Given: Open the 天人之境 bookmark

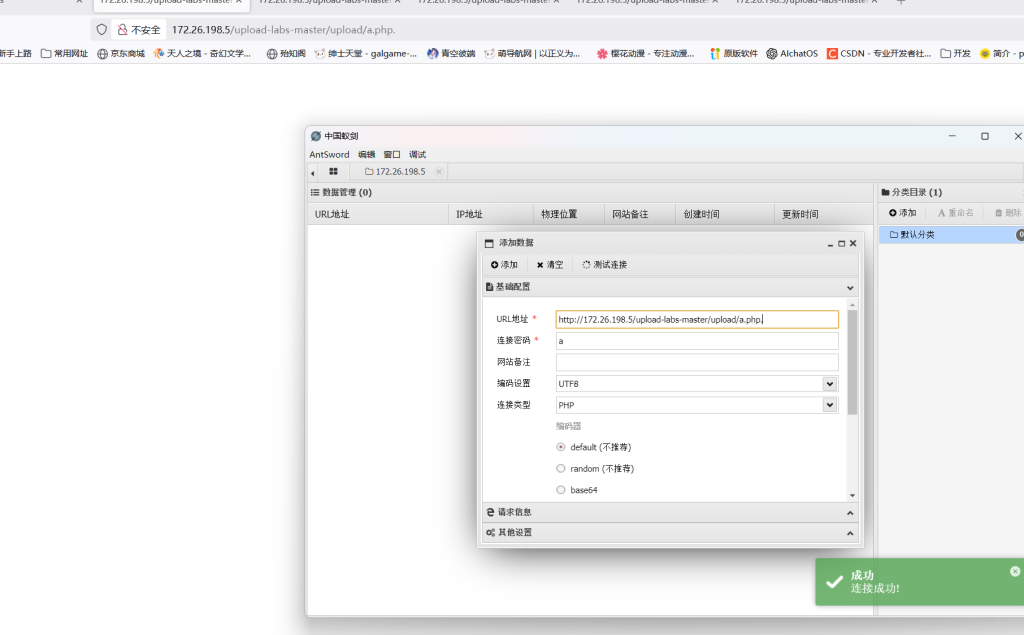Looking at the screenshot, I should (202, 54).
